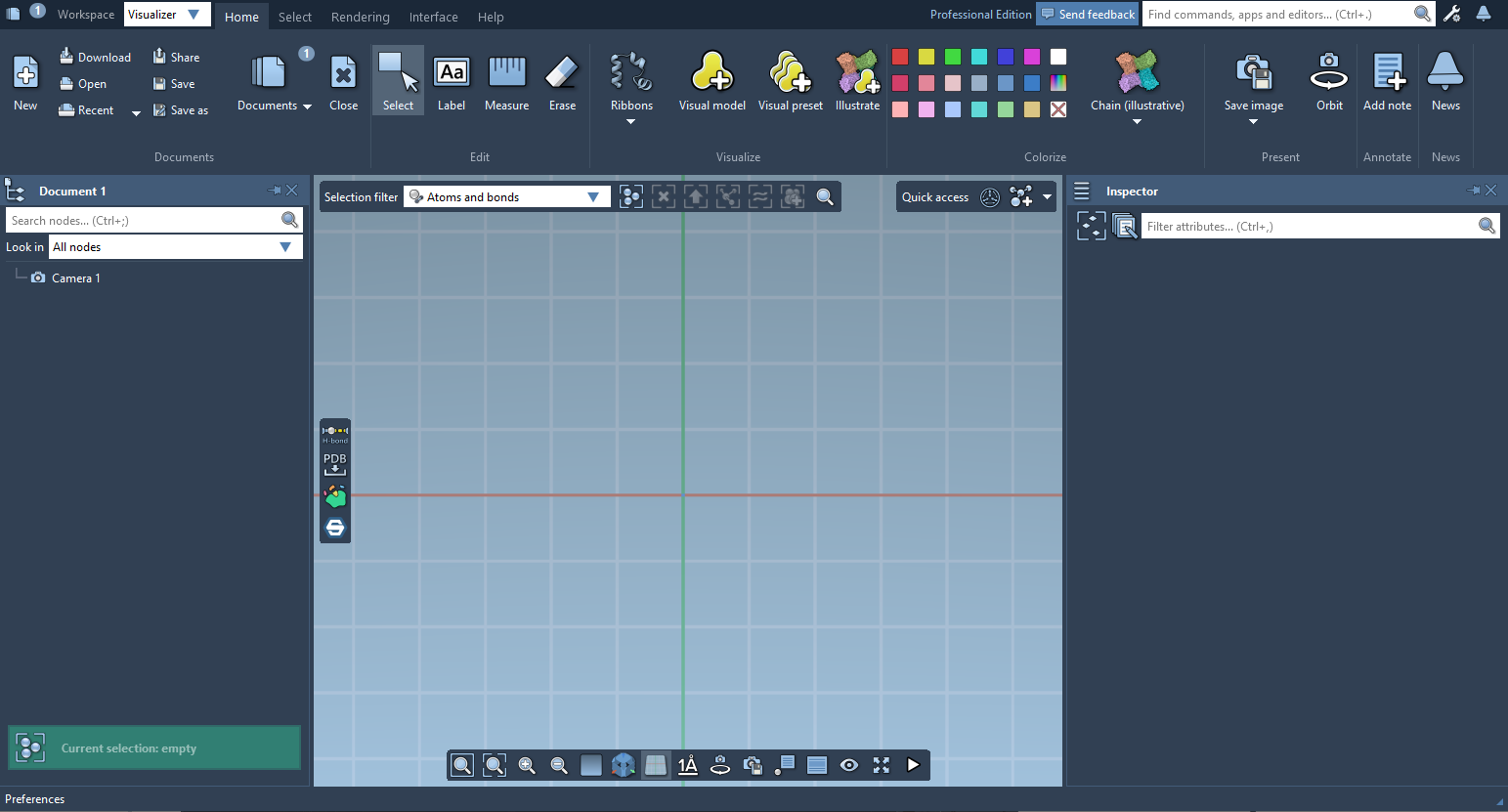Click the H-bond icon in viewport sidebar

click(335, 433)
